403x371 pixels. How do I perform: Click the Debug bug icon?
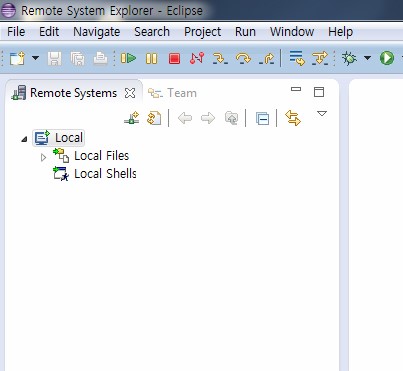click(349, 58)
